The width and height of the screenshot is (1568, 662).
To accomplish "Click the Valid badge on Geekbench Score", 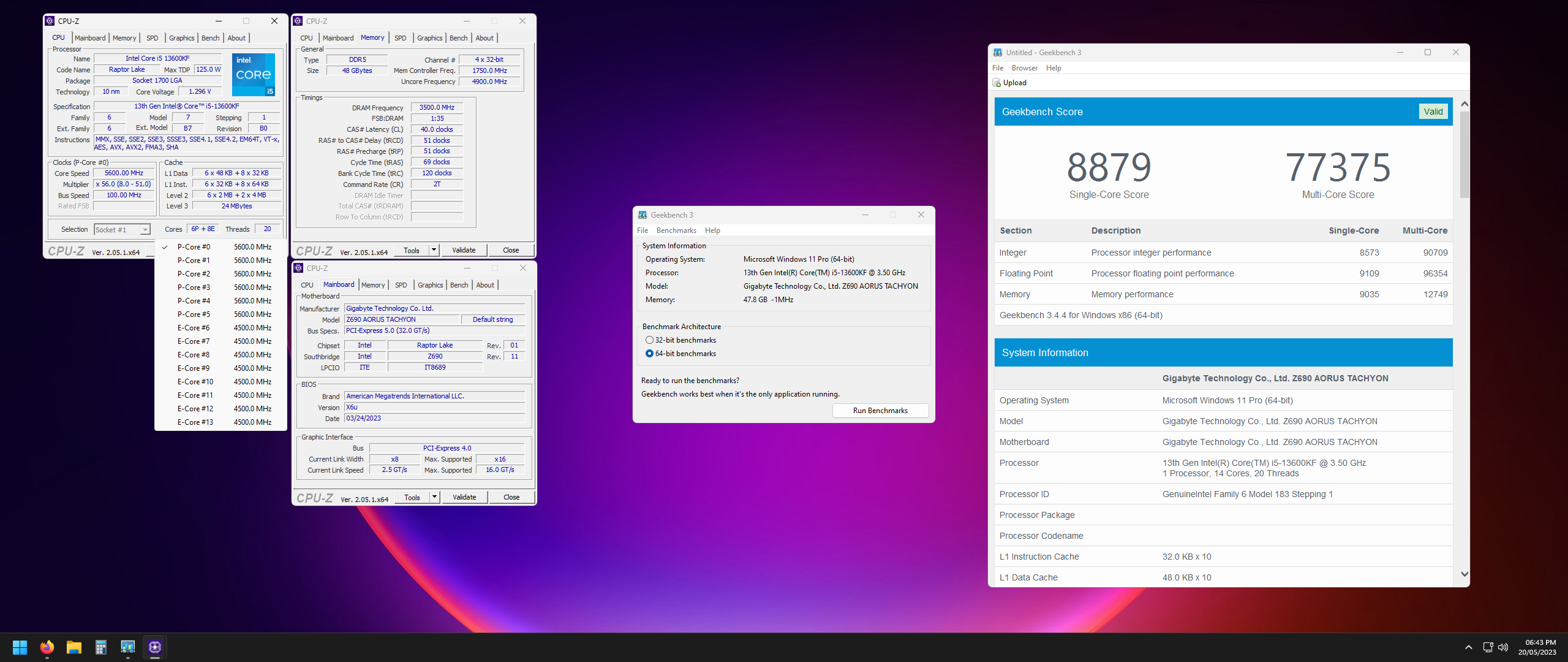I will pos(1433,112).
